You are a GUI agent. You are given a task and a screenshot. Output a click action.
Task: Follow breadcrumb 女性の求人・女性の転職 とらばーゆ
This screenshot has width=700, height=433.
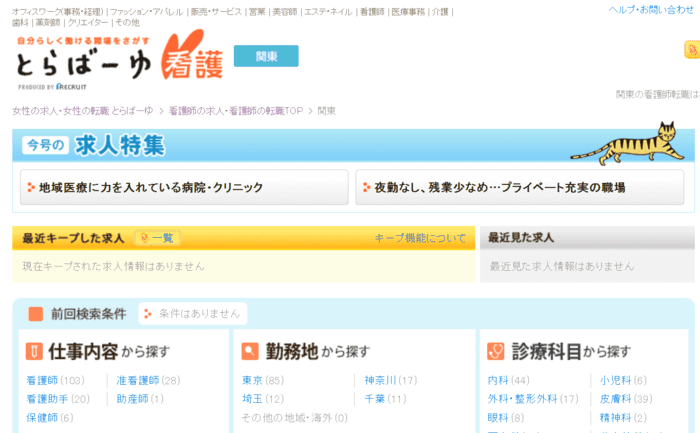(83, 111)
